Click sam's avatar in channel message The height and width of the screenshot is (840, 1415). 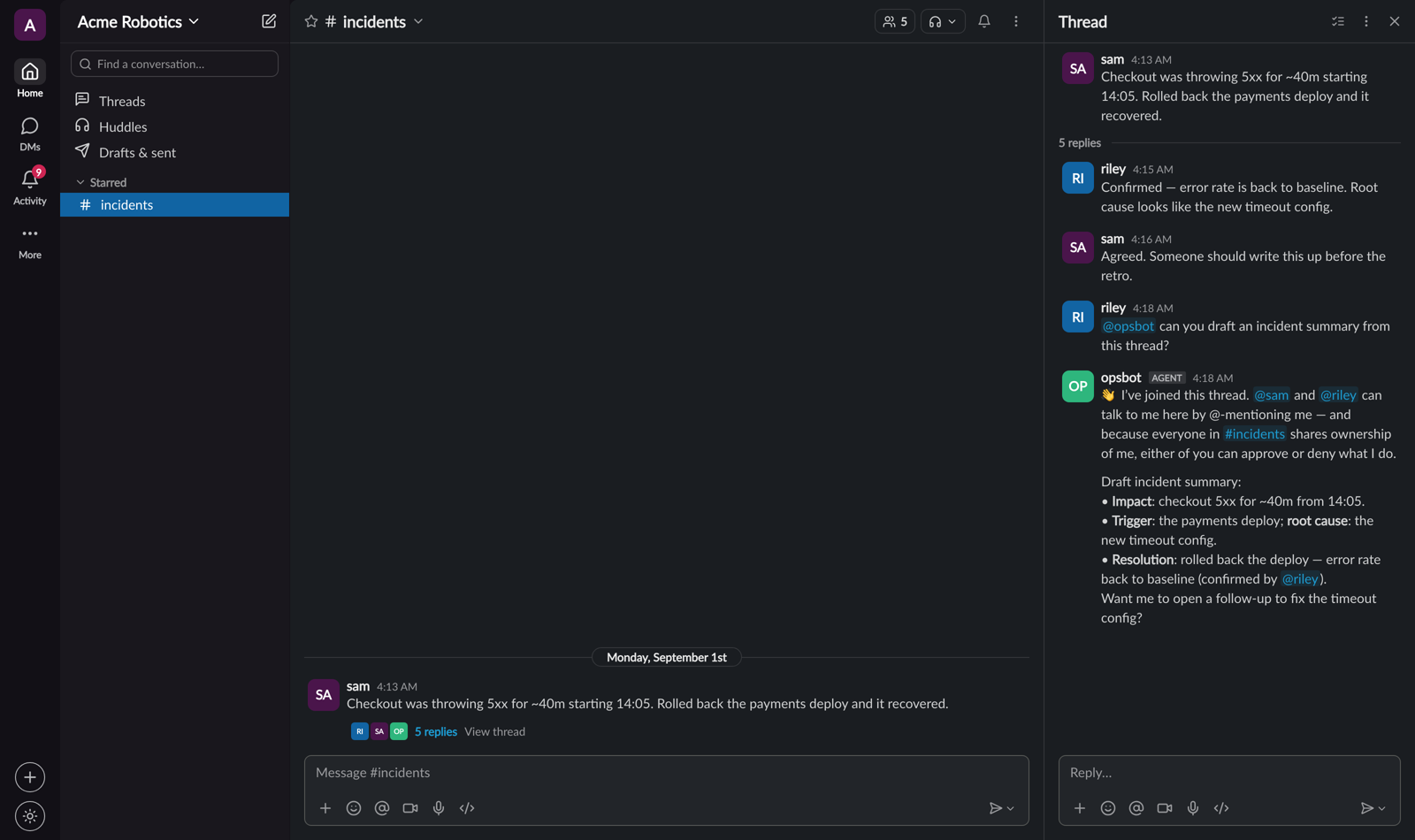tap(324, 695)
